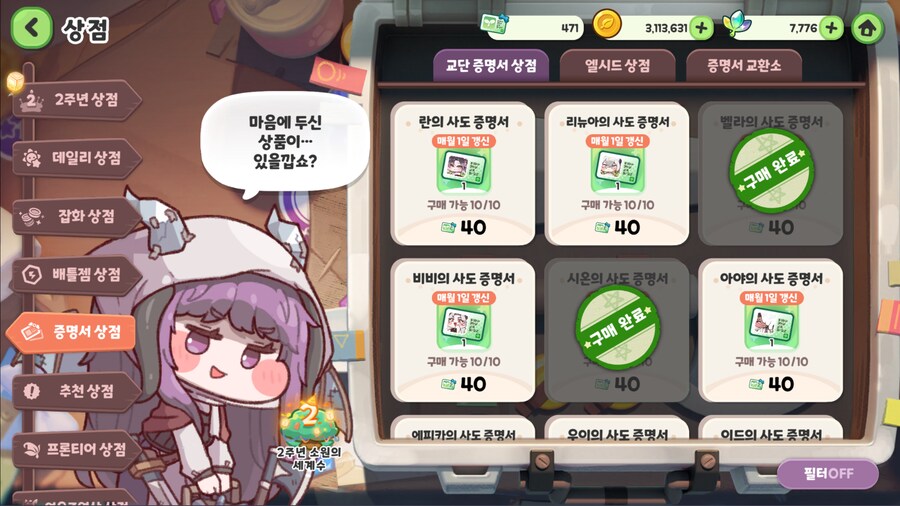Switch to the 엘시드 상점 tab
The height and width of the screenshot is (506, 900).
click(617, 65)
